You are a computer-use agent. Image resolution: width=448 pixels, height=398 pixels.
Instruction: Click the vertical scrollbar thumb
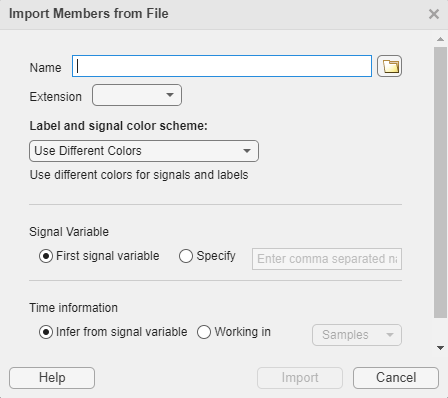coord(440,182)
